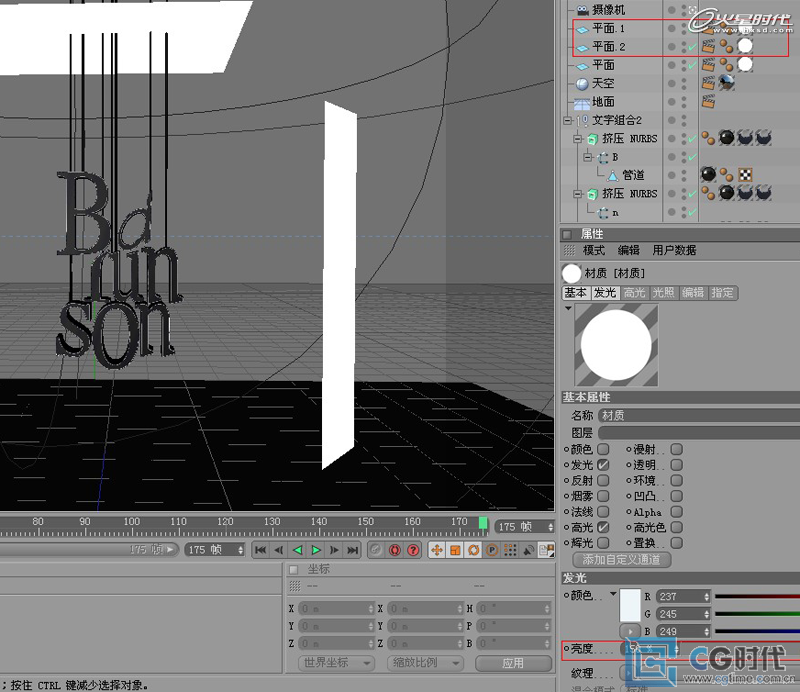This screenshot has width=800, height=692.
Task: Click the 天空 sky object icon
Action: pyautogui.click(x=582, y=83)
